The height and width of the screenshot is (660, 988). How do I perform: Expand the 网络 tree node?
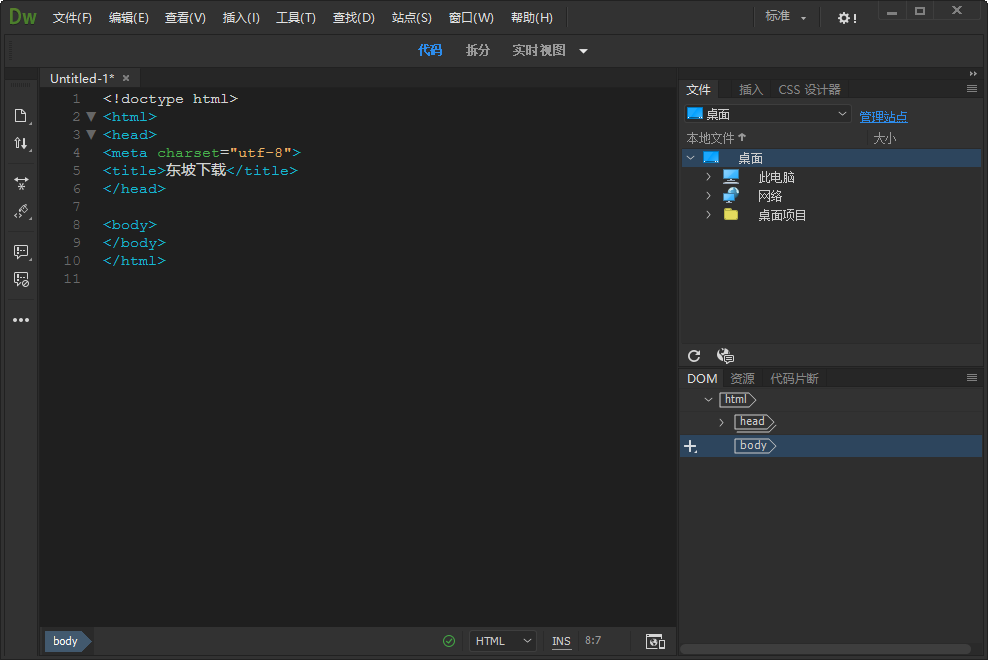click(x=709, y=195)
